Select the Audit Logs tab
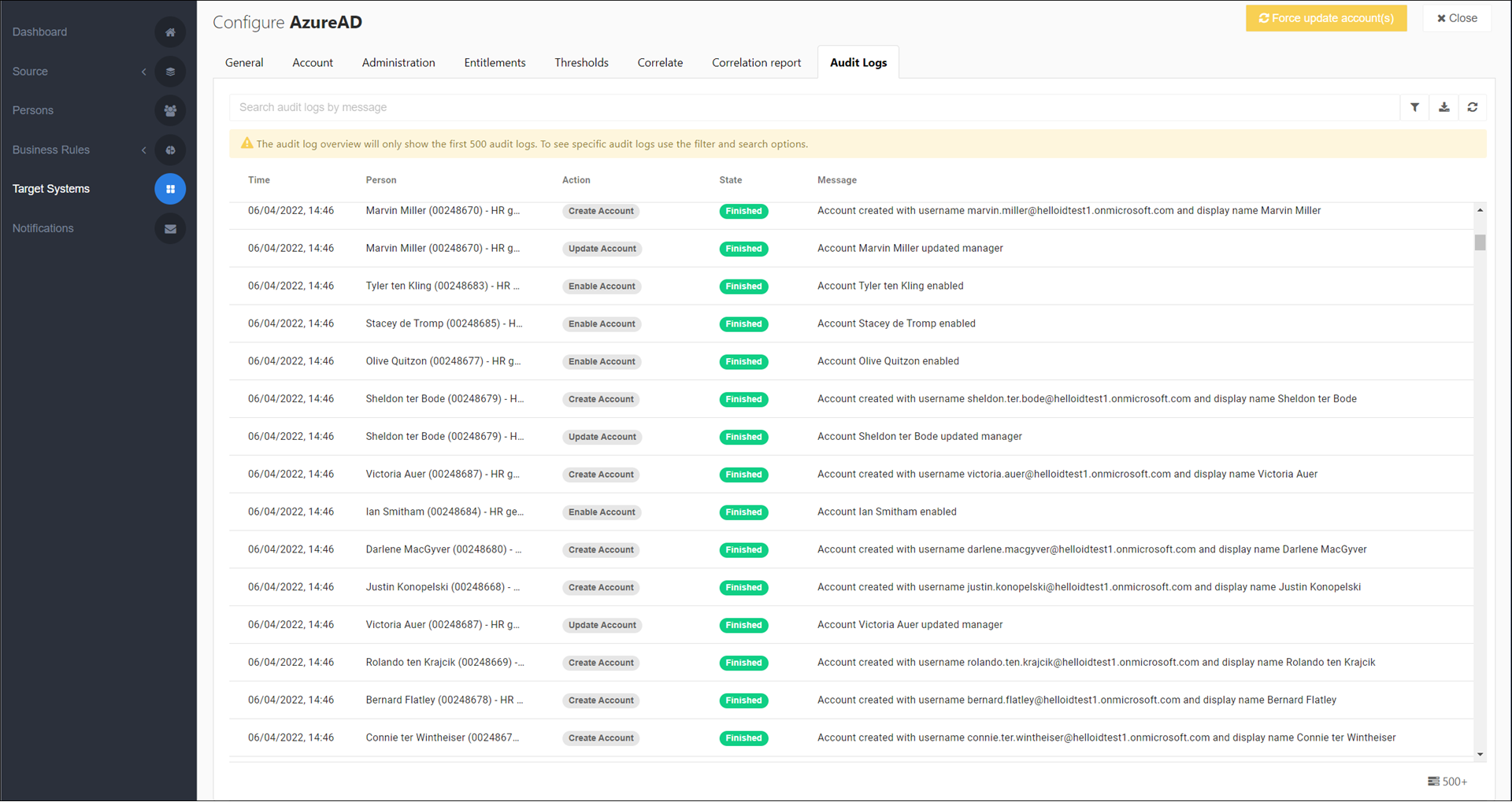 click(x=858, y=63)
